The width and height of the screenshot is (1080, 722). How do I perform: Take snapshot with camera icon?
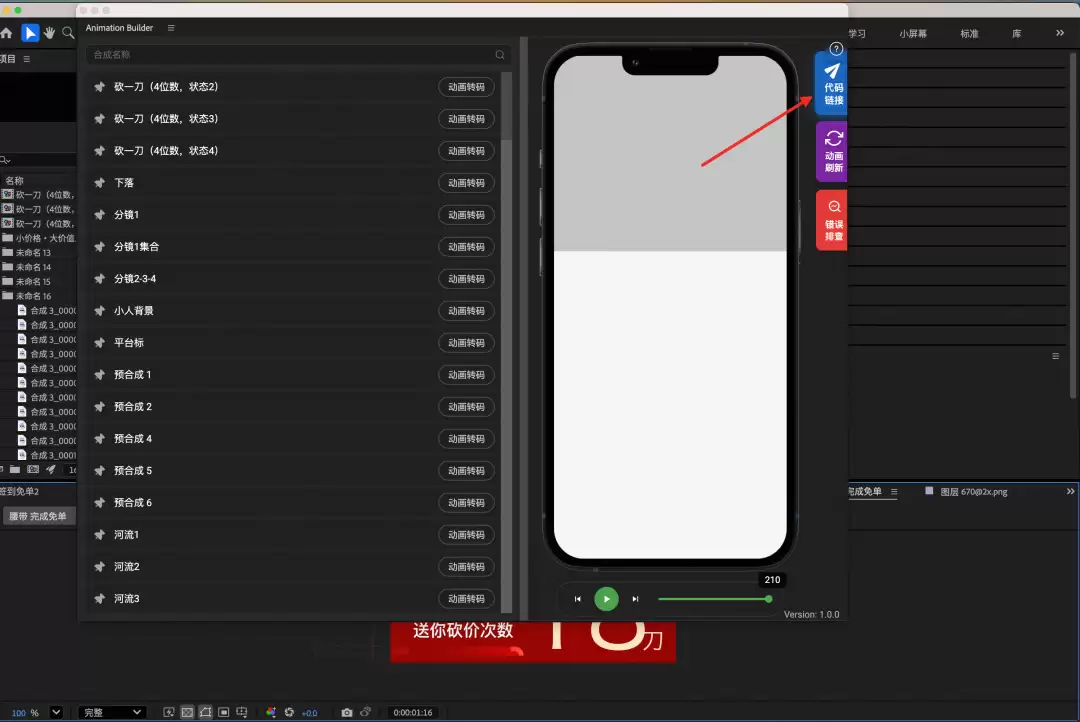tap(346, 712)
